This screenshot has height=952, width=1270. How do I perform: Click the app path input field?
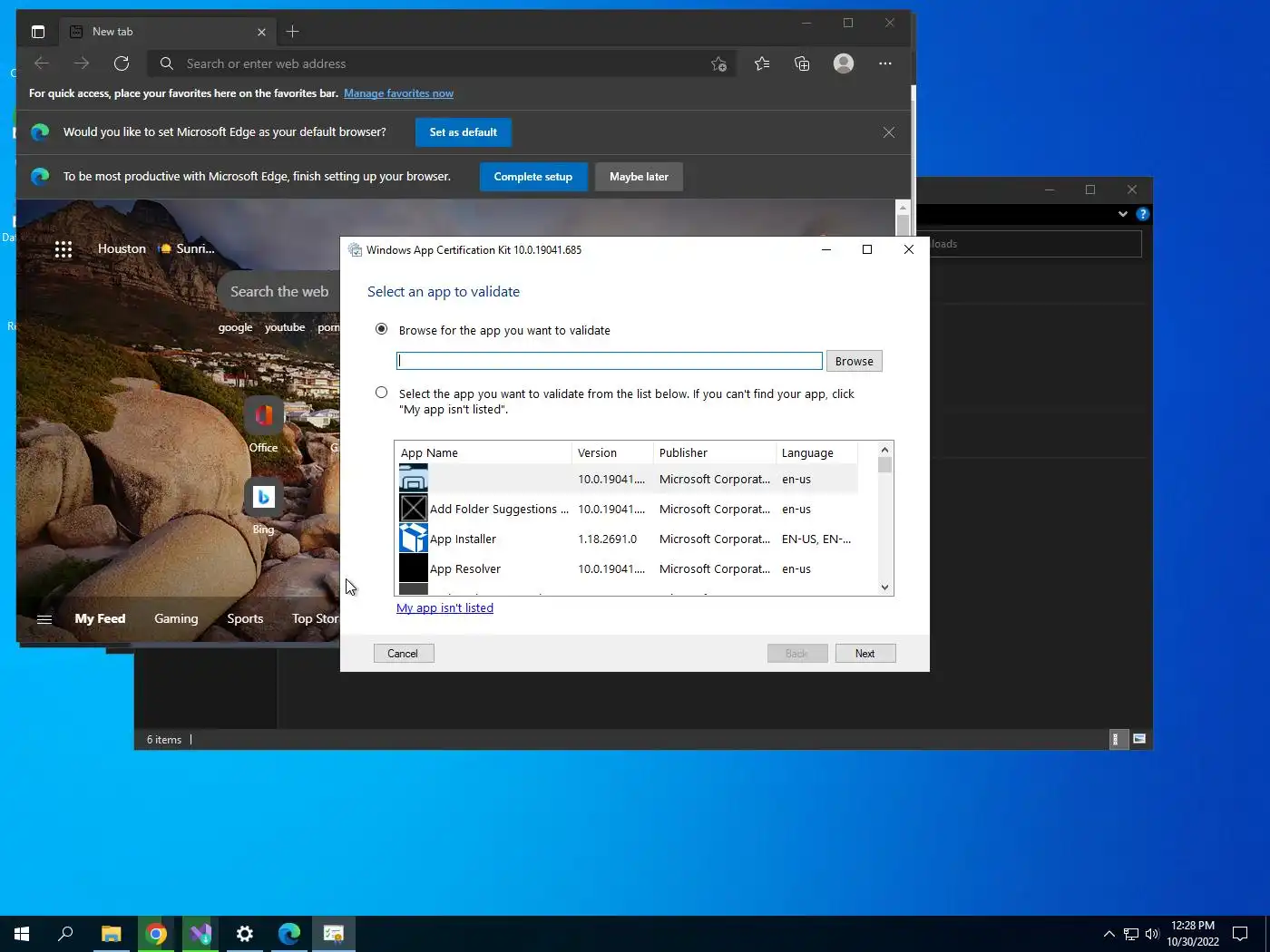coord(610,361)
